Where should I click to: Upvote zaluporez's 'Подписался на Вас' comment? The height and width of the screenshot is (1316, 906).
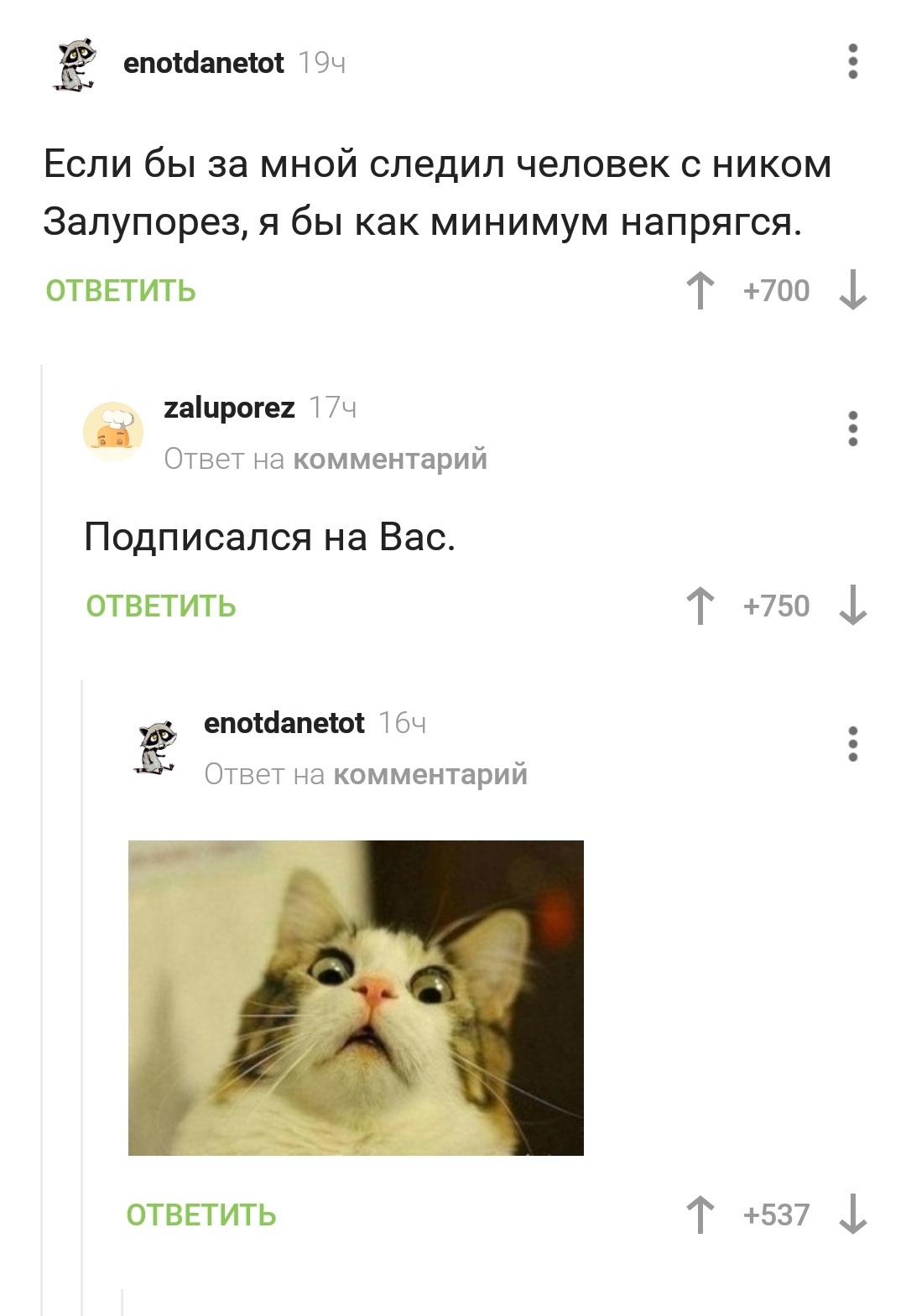700,606
